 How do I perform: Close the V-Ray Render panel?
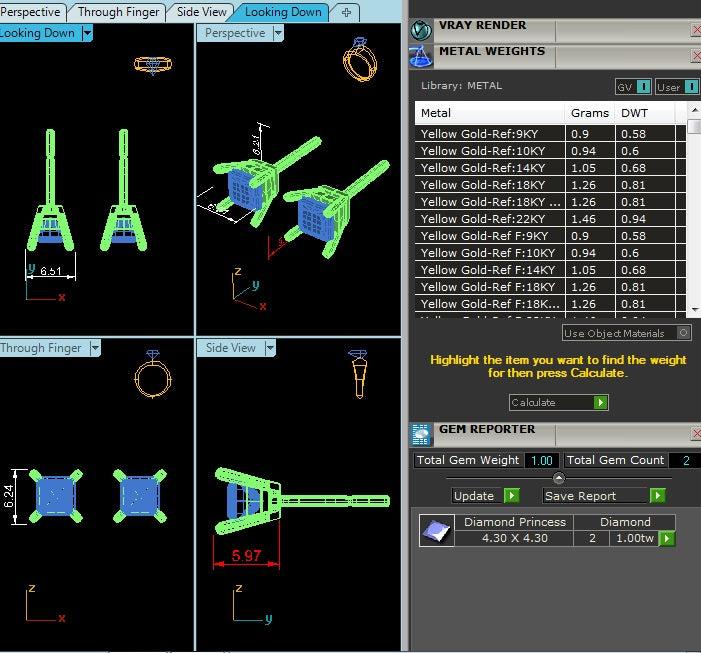pos(696,30)
